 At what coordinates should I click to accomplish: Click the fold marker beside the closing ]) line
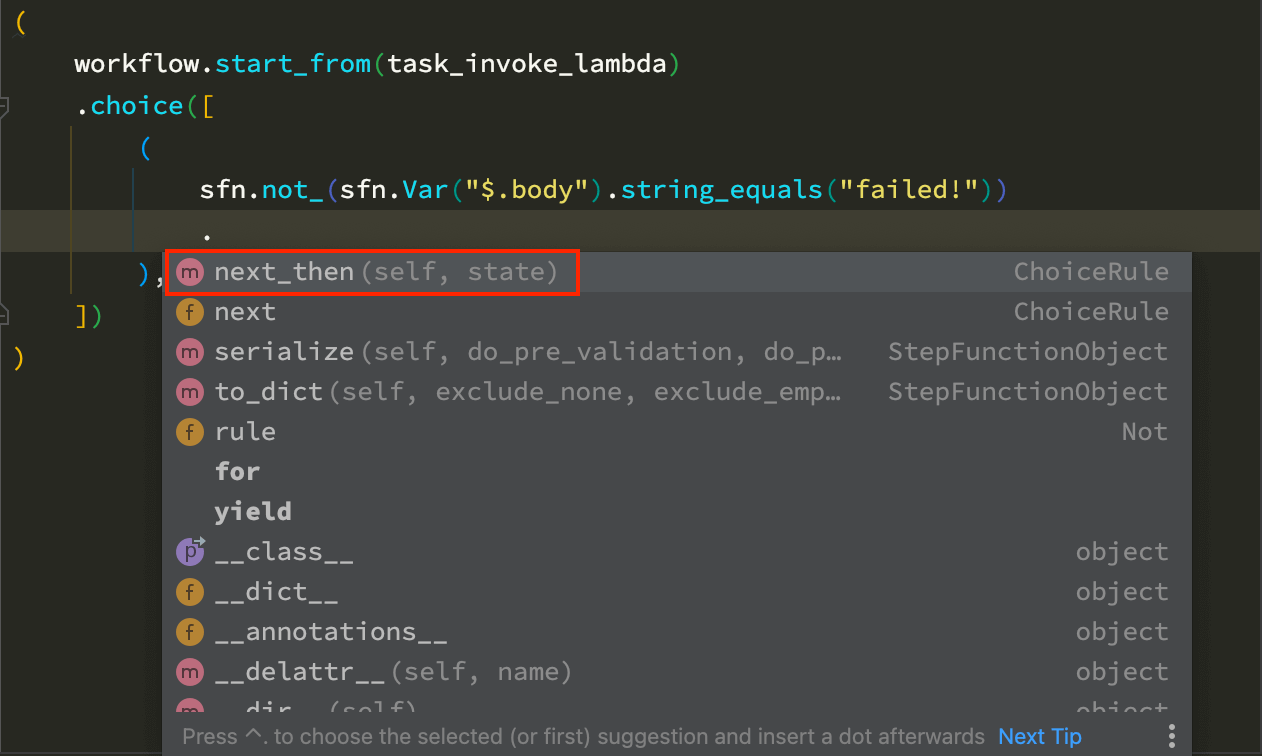coord(5,316)
